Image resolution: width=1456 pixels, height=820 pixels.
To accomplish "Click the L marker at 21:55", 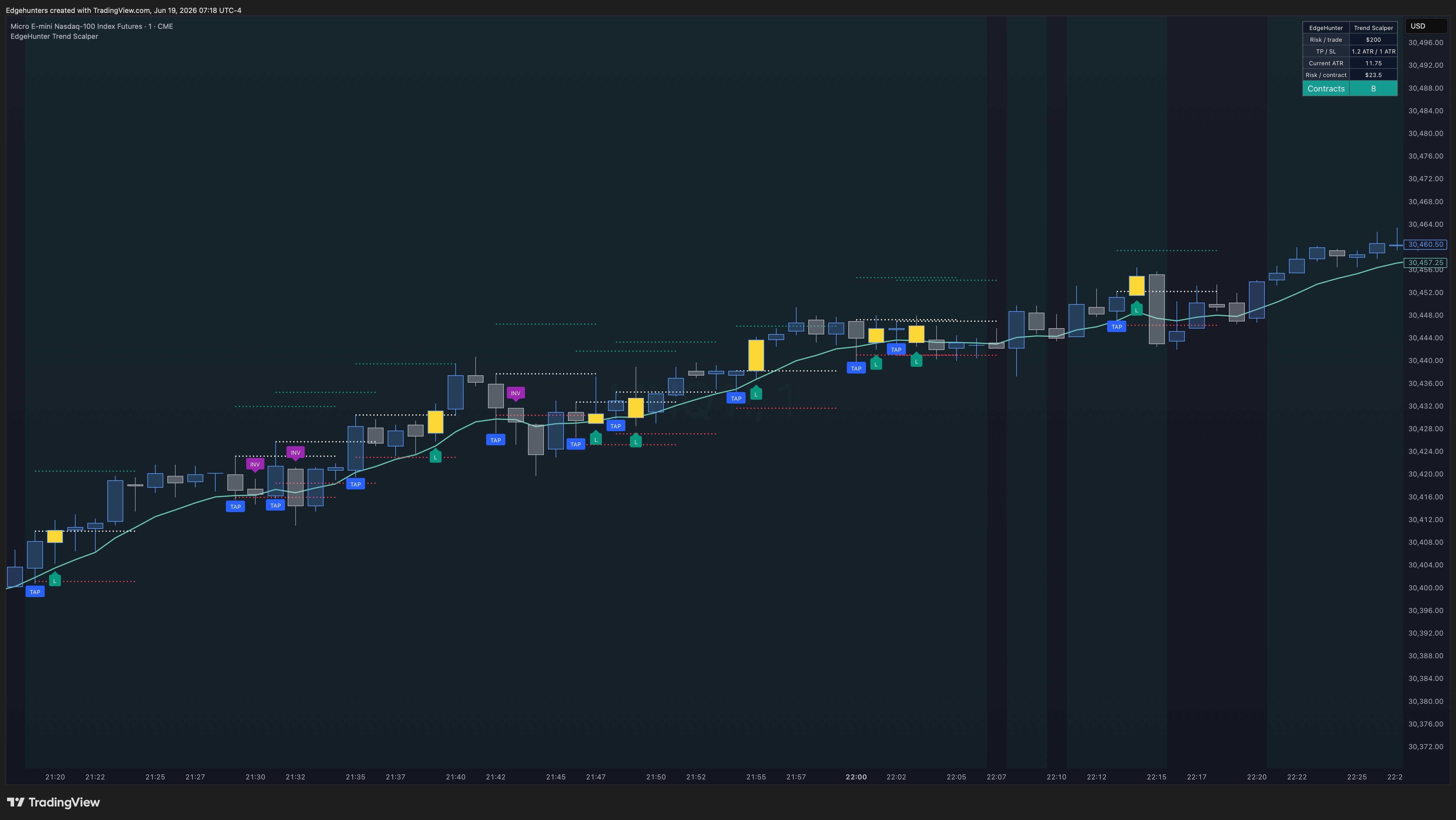I will [756, 393].
